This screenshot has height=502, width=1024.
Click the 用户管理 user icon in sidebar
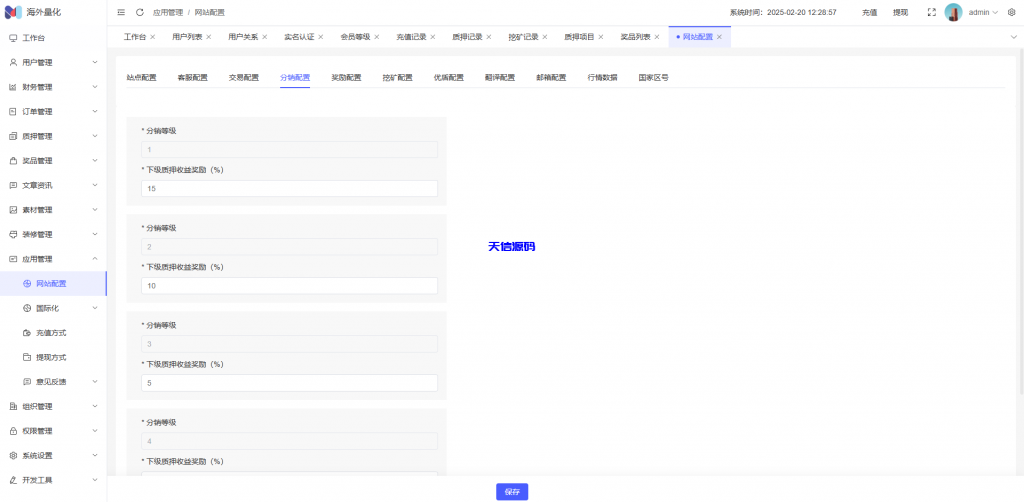(13, 63)
